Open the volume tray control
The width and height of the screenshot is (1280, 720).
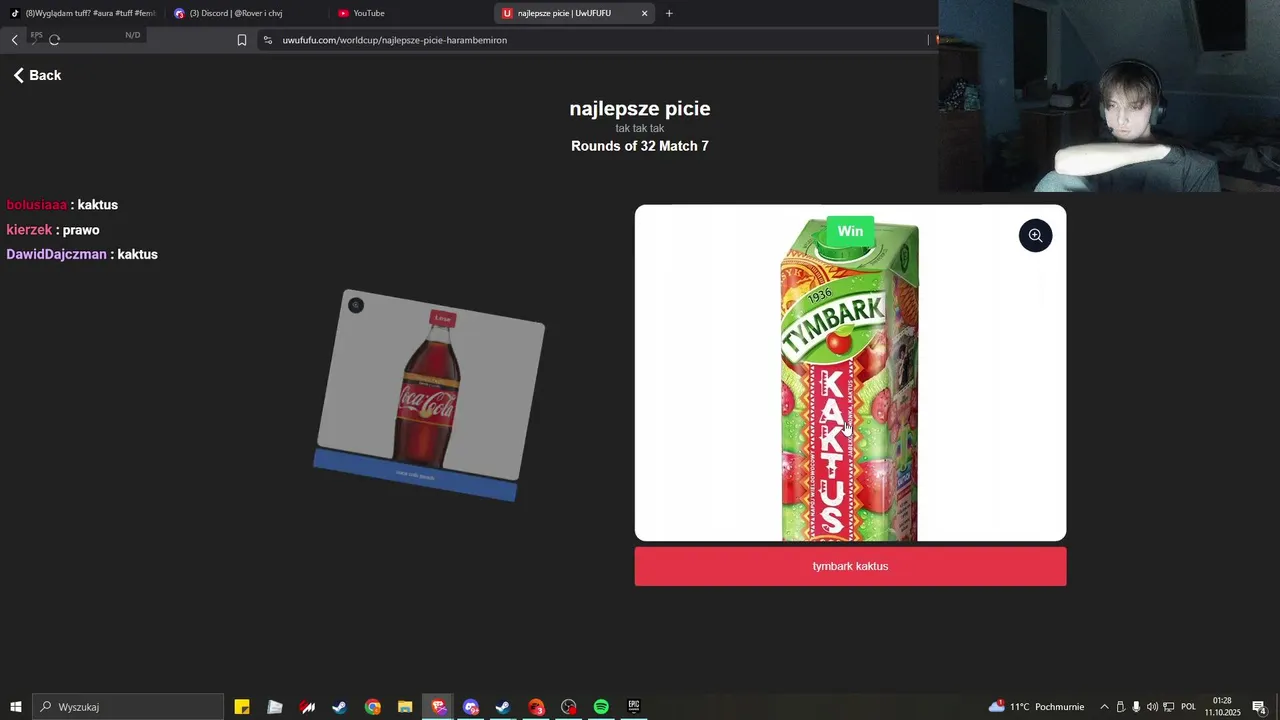tap(1152, 707)
